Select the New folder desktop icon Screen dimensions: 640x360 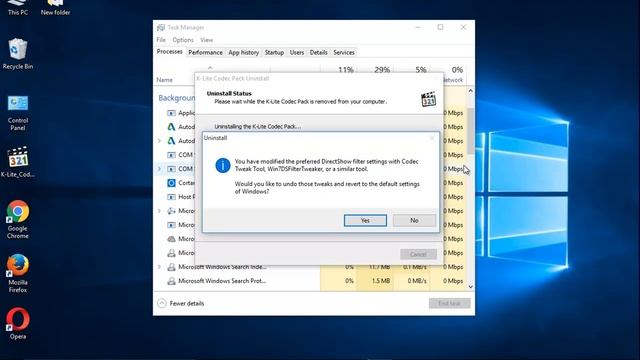[56, 8]
